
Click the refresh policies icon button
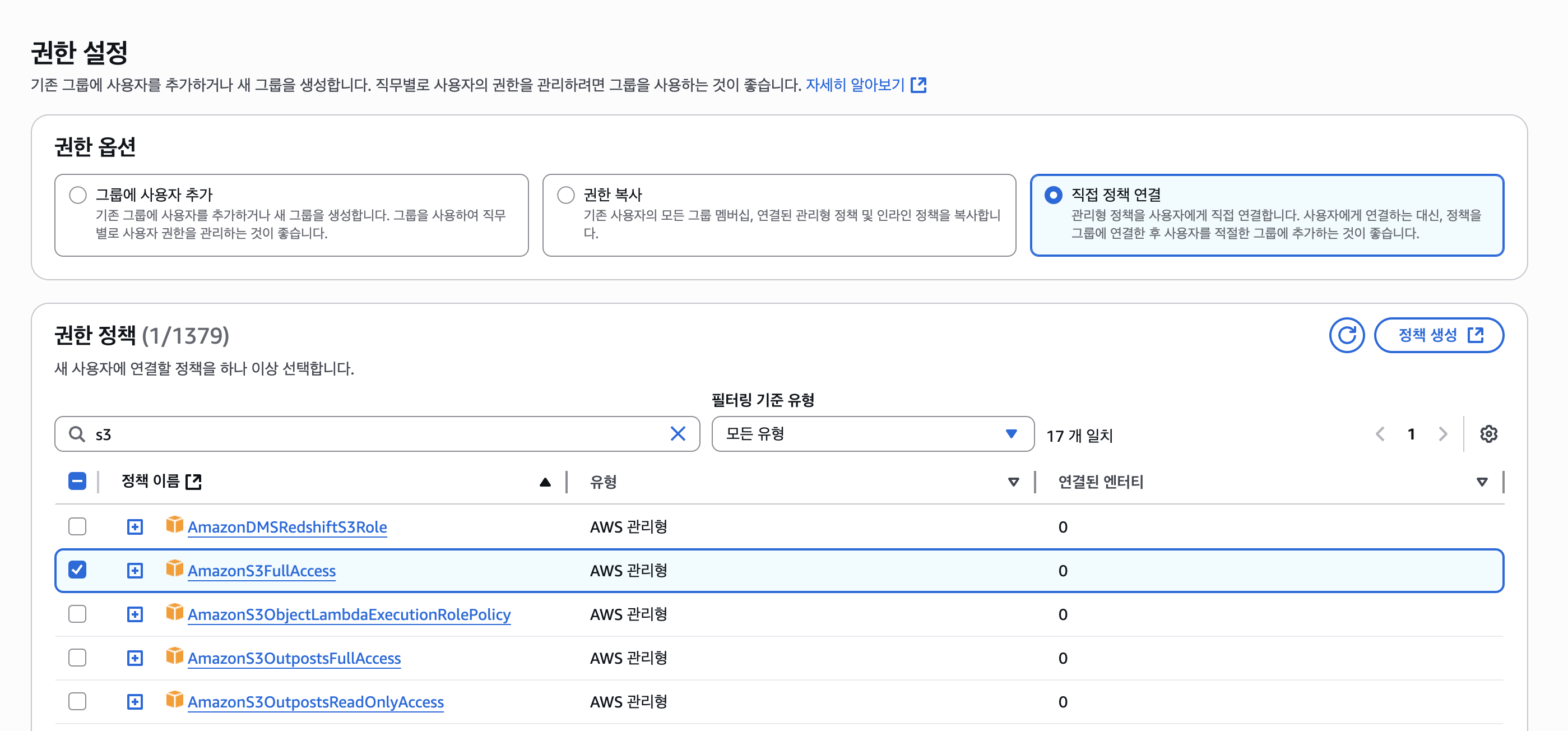(1346, 335)
